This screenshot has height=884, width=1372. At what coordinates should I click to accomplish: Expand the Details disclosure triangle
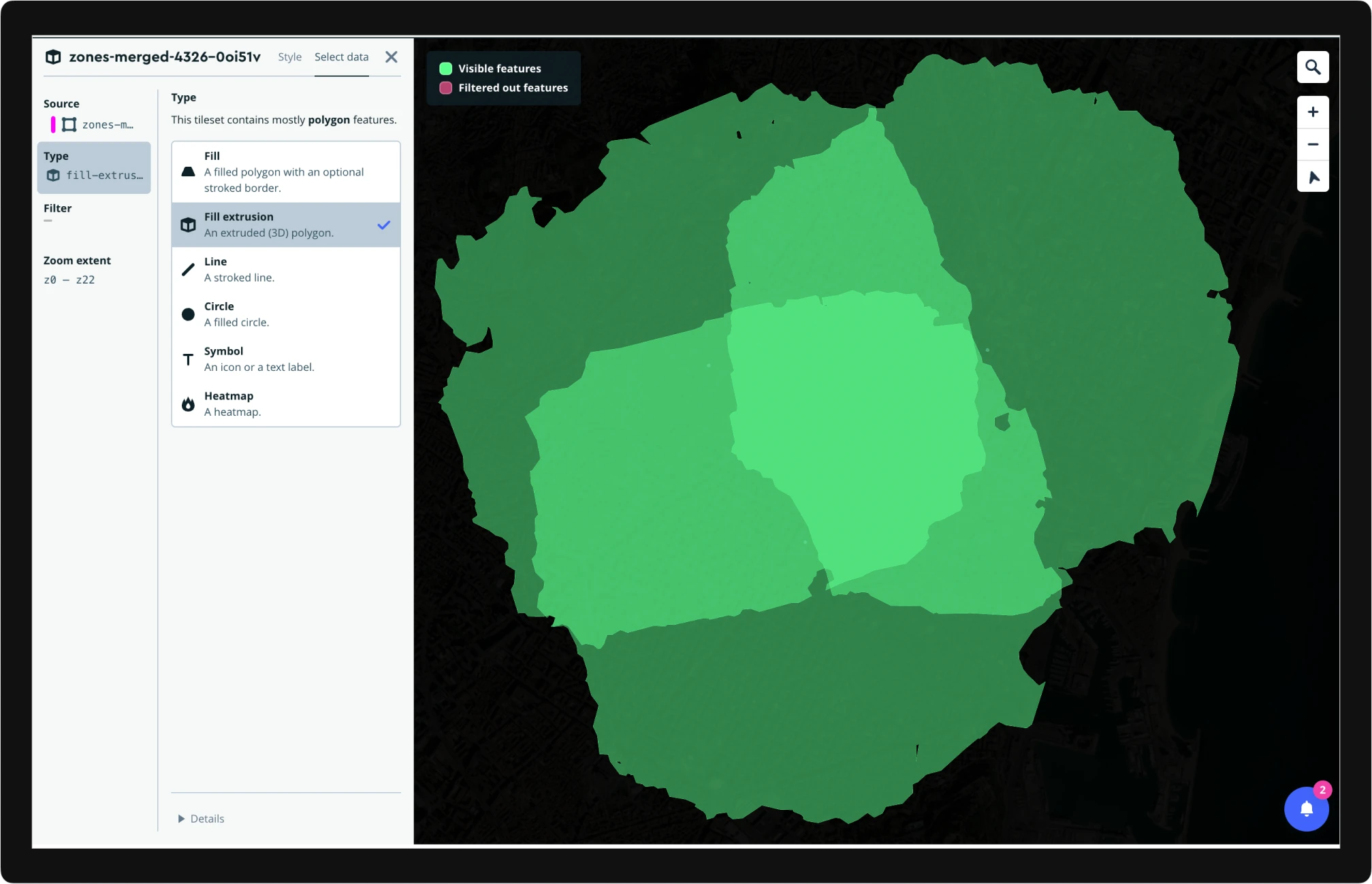(x=181, y=819)
